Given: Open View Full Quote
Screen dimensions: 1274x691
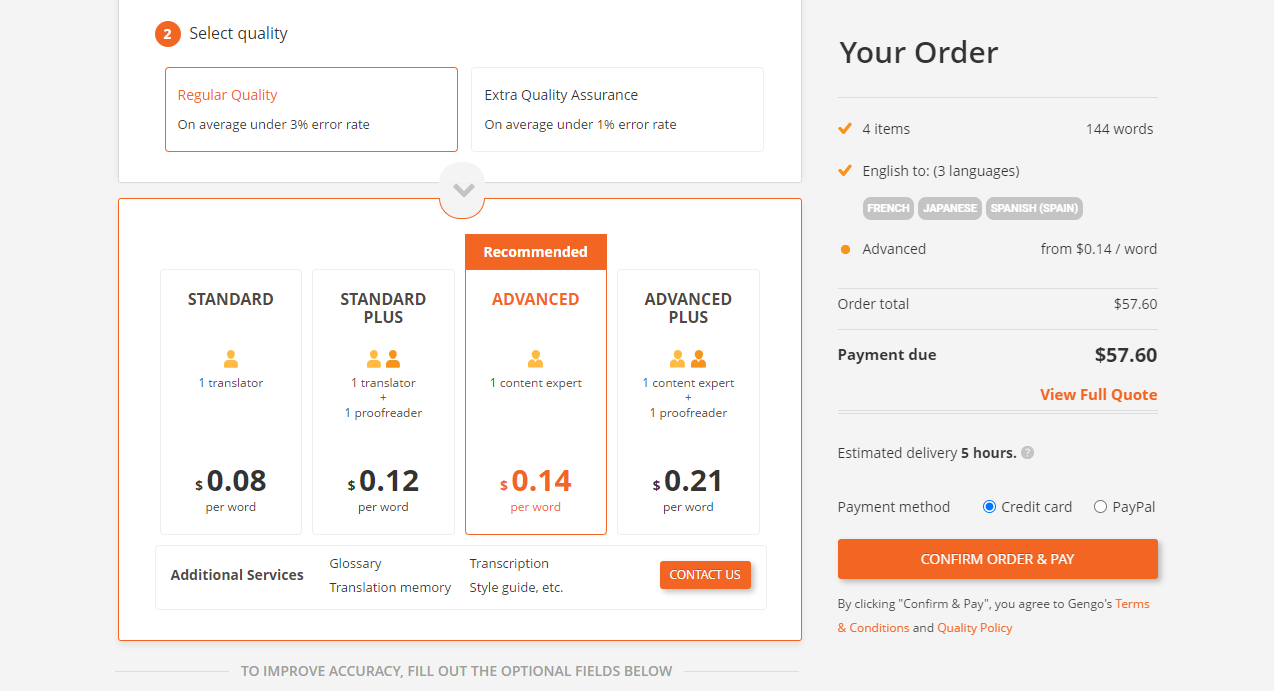Looking at the screenshot, I should pos(1098,394).
